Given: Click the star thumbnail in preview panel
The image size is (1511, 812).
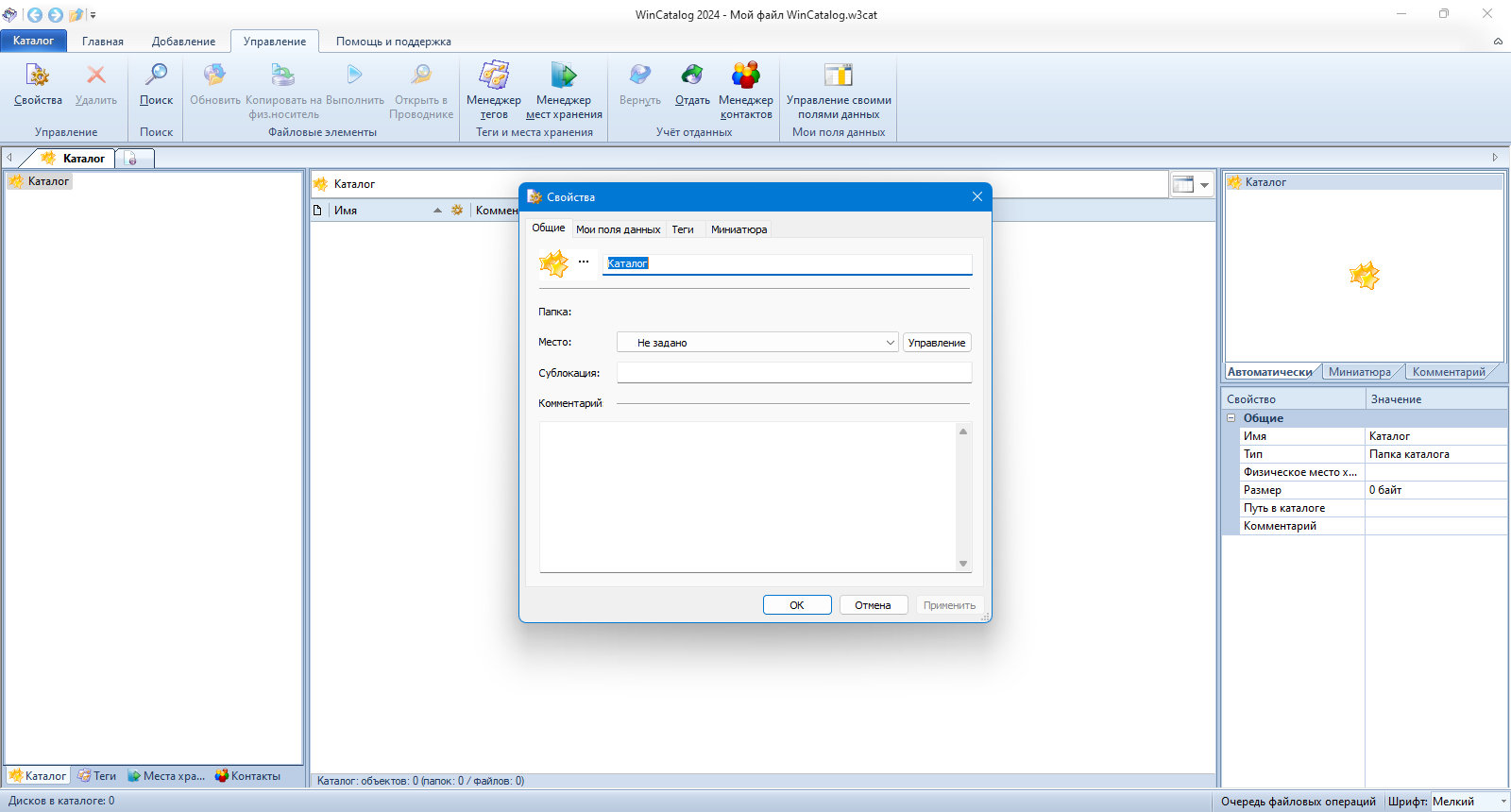Looking at the screenshot, I should (1365, 277).
